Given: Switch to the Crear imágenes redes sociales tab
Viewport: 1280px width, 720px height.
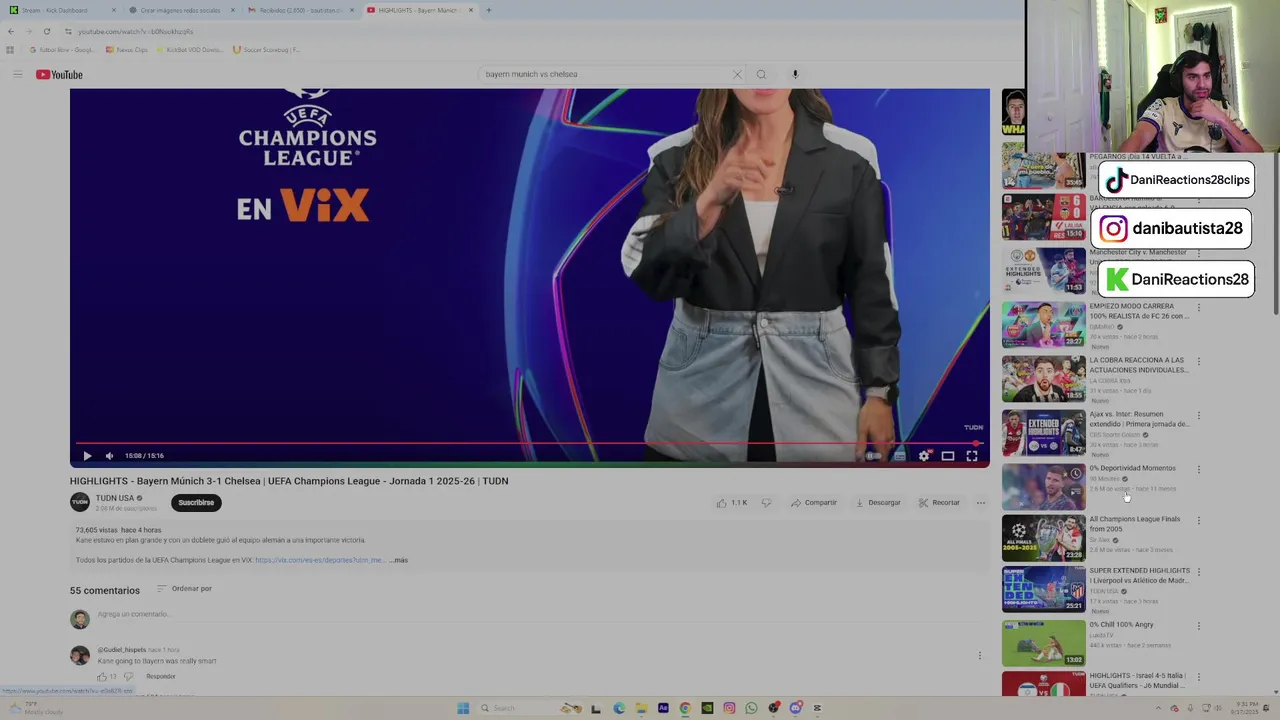Looking at the screenshot, I should click(181, 10).
